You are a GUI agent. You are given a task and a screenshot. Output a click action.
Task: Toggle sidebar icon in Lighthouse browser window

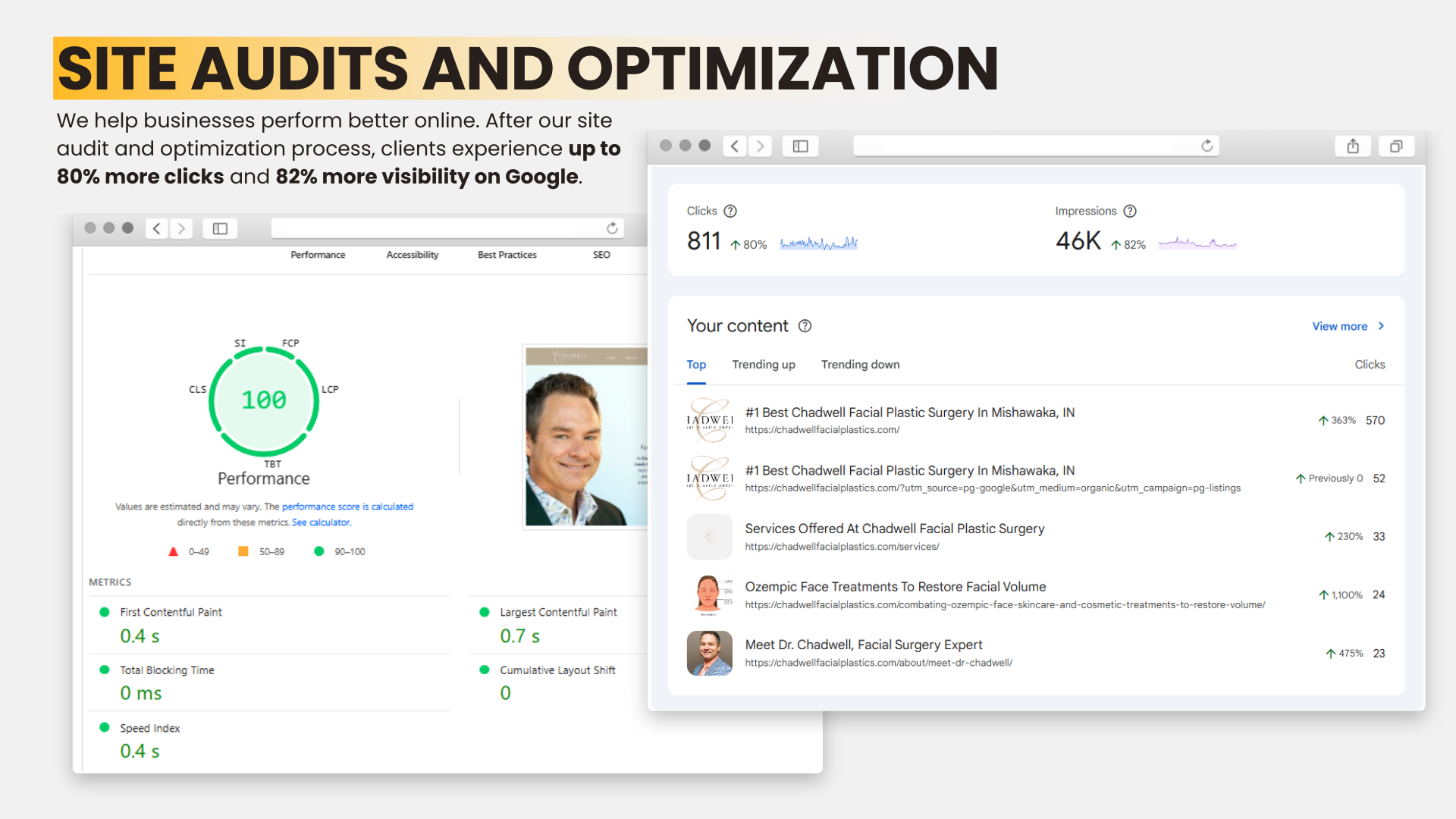[x=220, y=228]
